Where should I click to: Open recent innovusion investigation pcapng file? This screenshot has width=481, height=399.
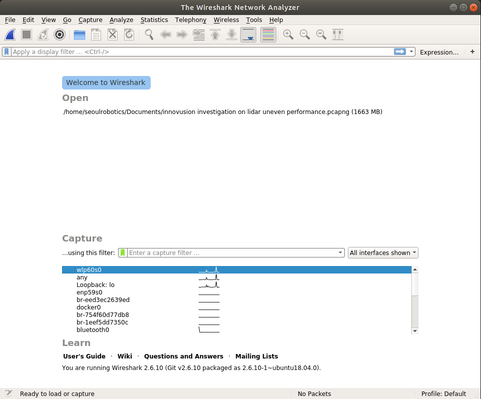(223, 112)
